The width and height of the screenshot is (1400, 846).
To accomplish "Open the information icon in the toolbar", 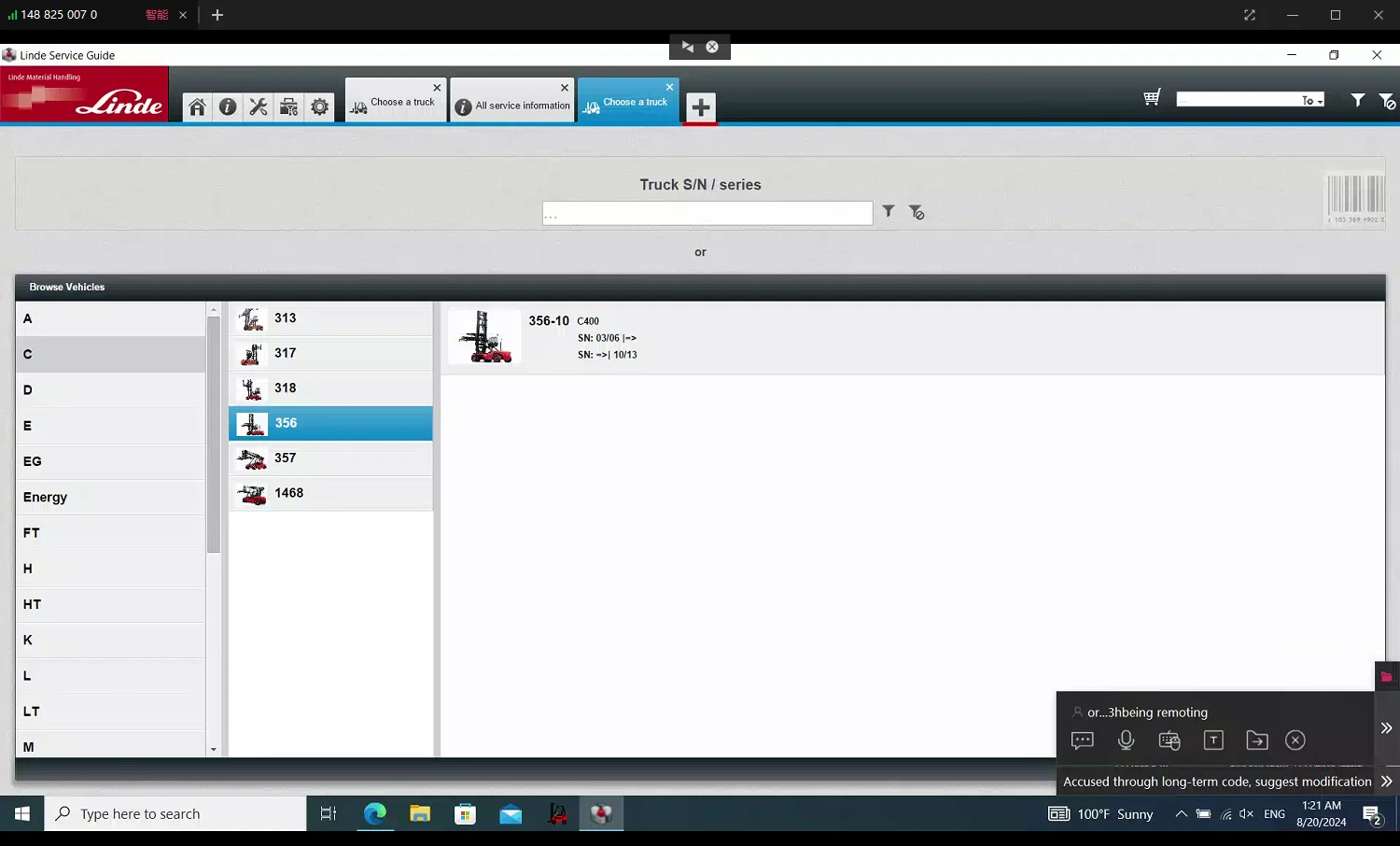I will pos(228,107).
